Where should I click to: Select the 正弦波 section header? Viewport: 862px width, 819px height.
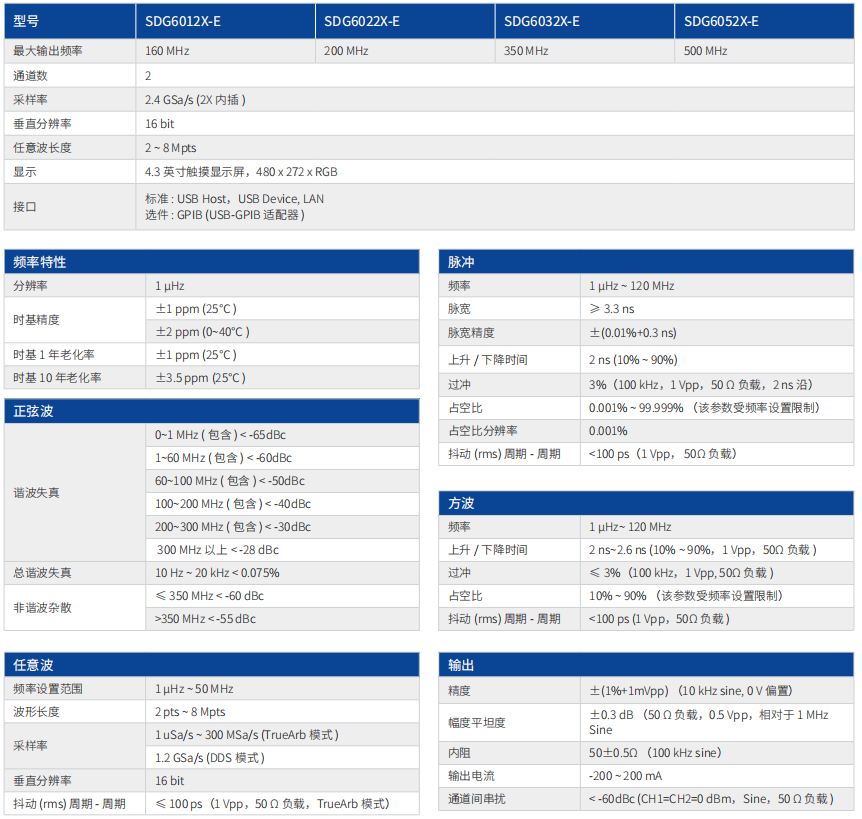pyautogui.click(x=33, y=411)
